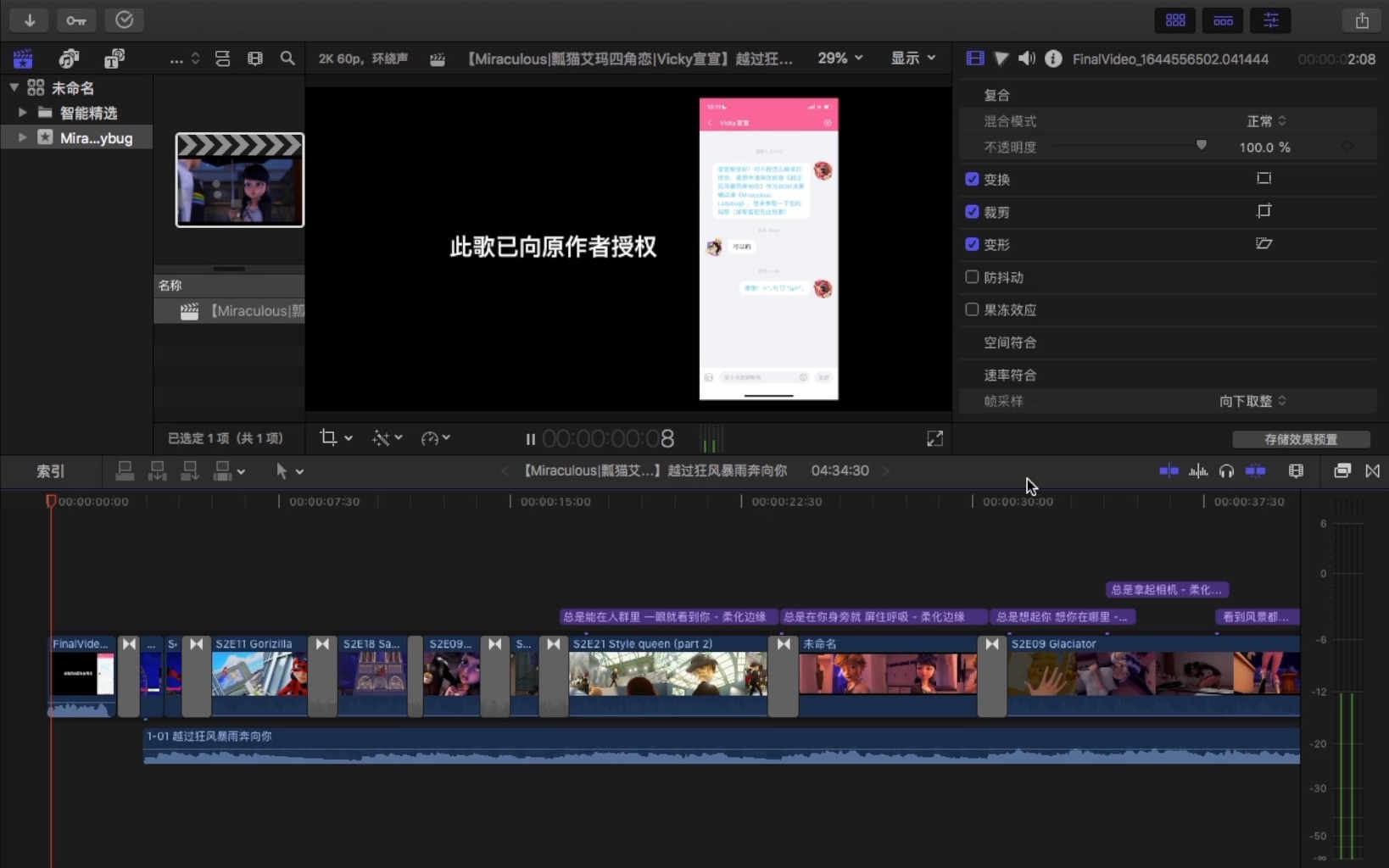Click the 索引 timeline index button

(x=50, y=471)
